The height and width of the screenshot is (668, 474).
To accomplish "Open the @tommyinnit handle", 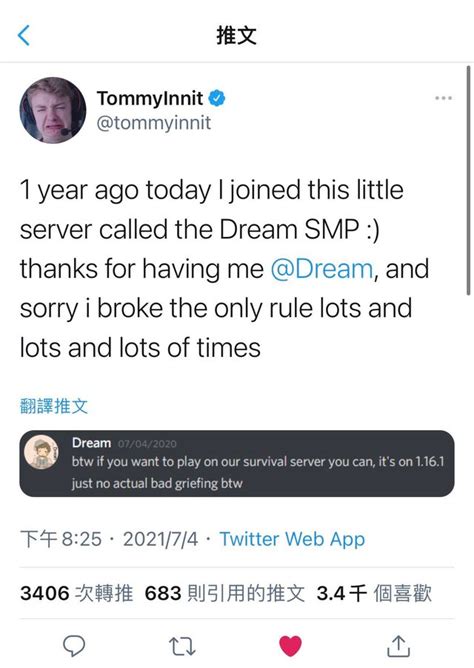I will coord(154,123).
